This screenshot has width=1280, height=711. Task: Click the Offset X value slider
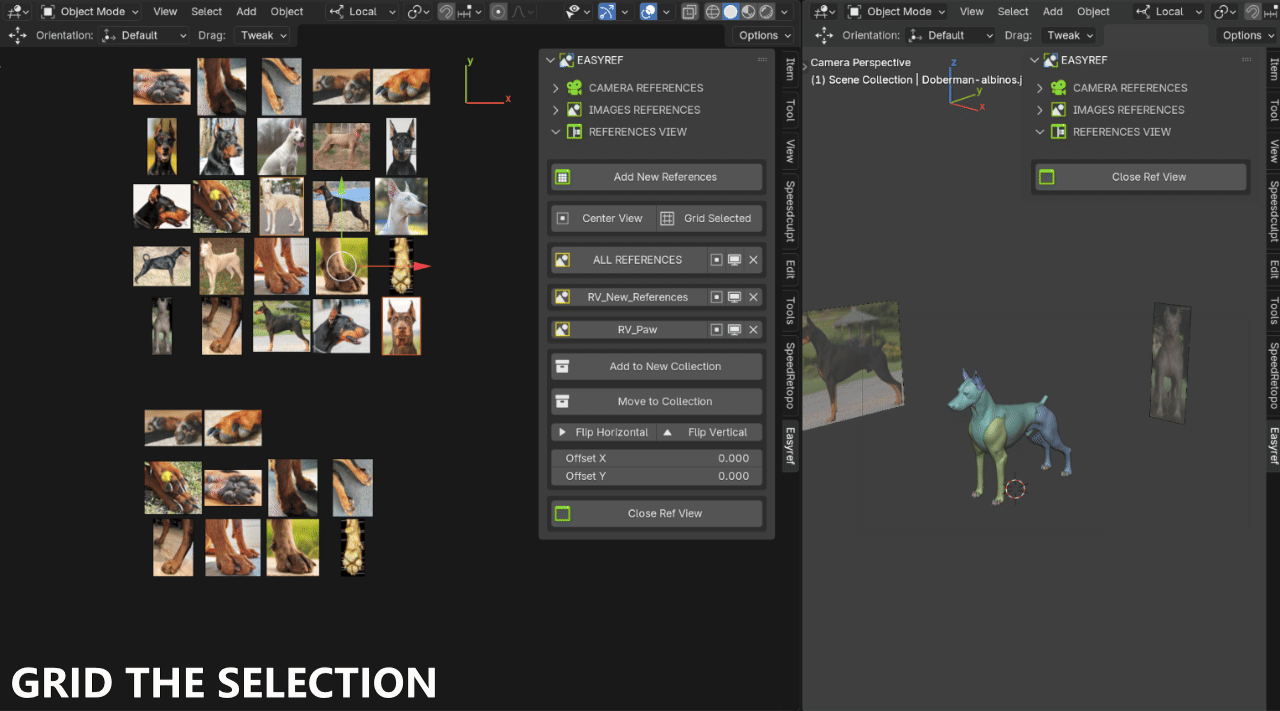pyautogui.click(x=656, y=458)
